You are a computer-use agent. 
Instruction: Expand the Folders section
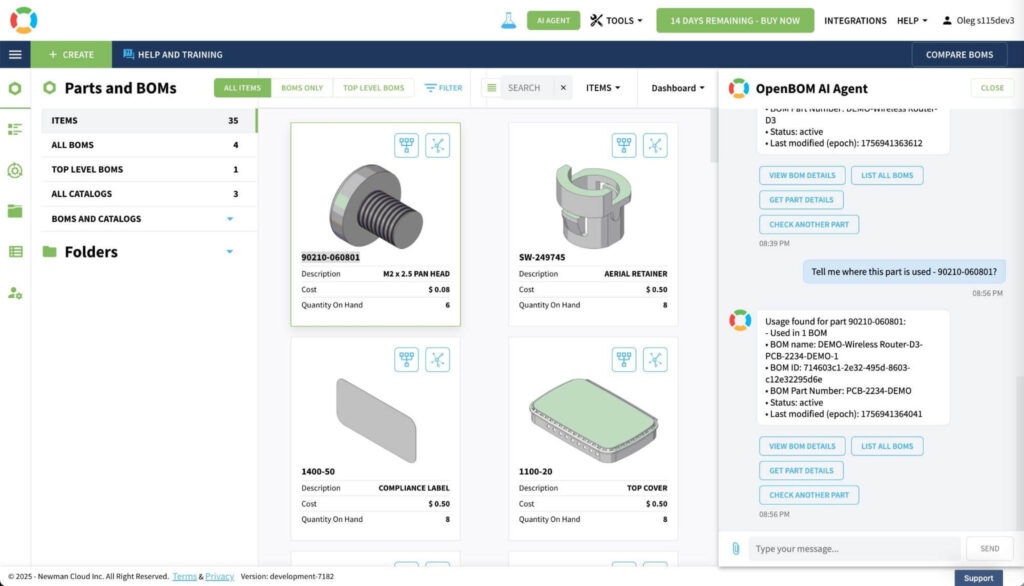[230, 252]
